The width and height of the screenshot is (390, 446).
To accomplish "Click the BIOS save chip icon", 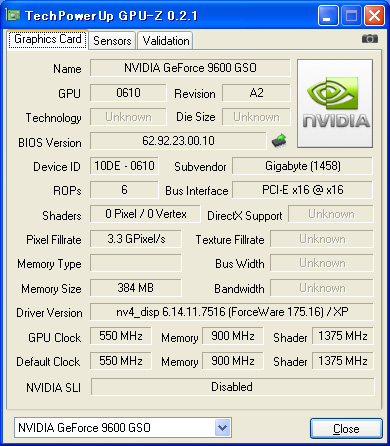I will 279,140.
